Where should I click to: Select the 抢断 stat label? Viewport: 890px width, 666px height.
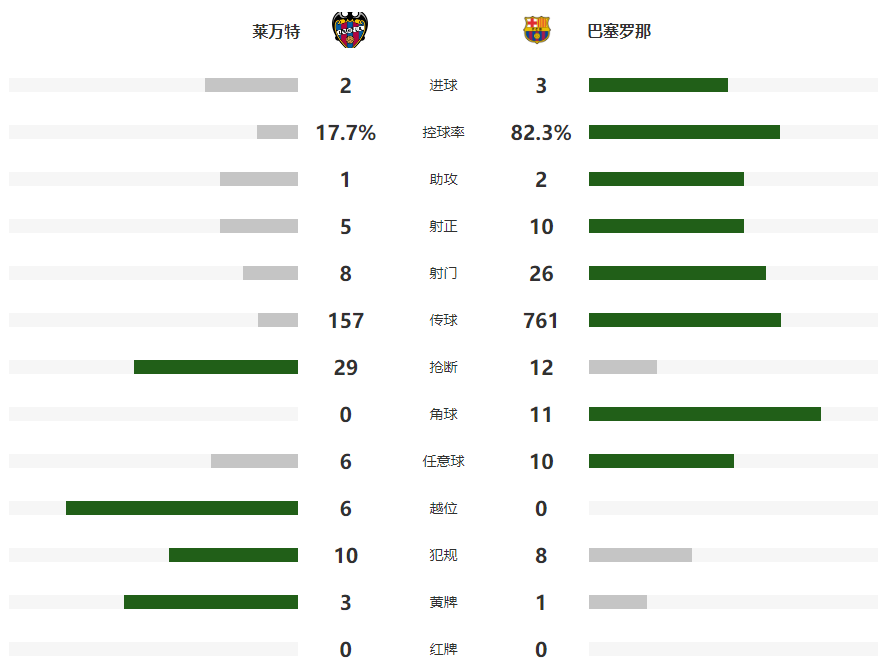coord(443,368)
